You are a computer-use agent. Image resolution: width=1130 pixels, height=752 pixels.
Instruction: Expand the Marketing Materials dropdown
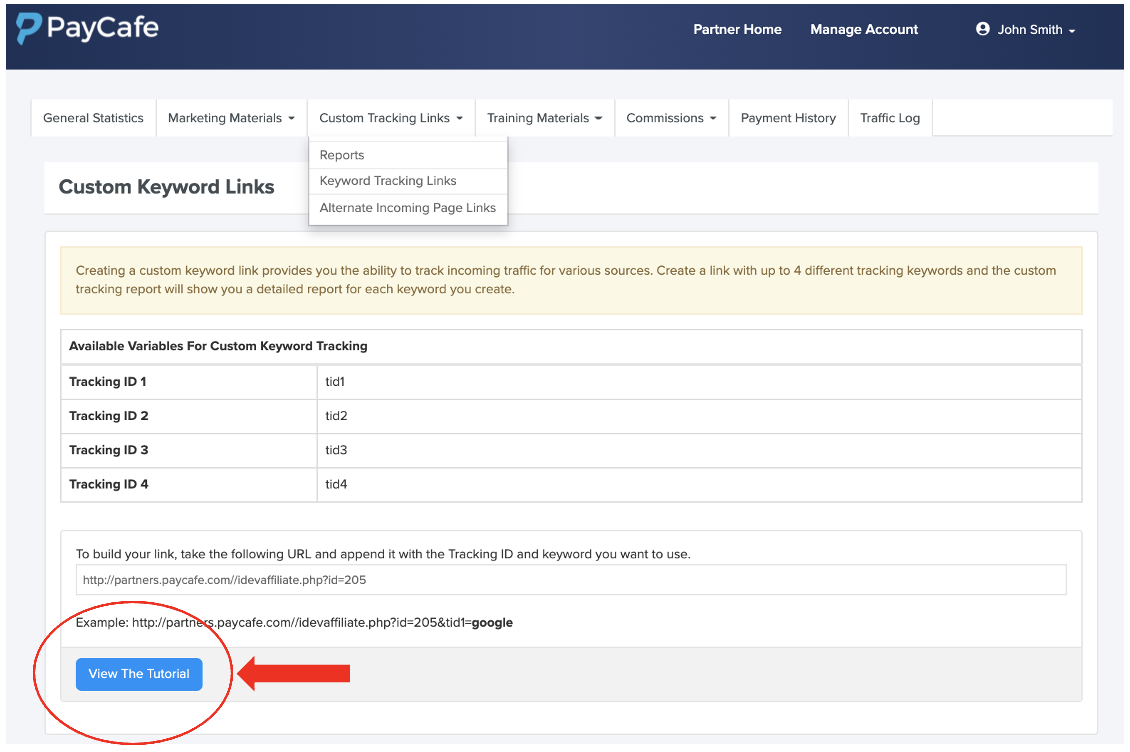pyautogui.click(x=231, y=118)
